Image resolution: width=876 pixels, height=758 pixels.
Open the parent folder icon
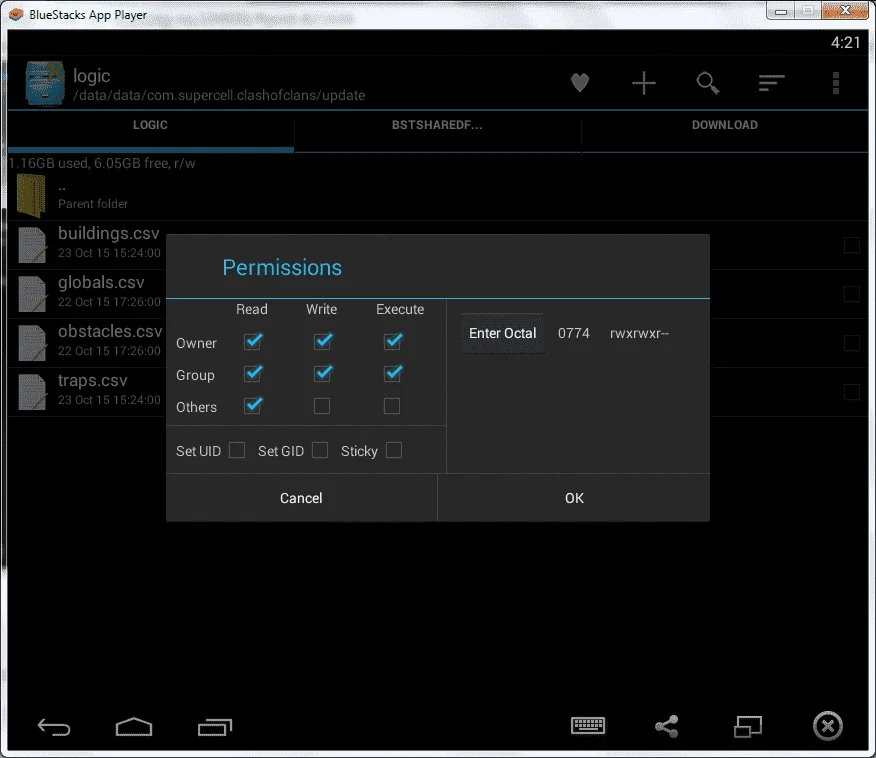click(x=31, y=196)
